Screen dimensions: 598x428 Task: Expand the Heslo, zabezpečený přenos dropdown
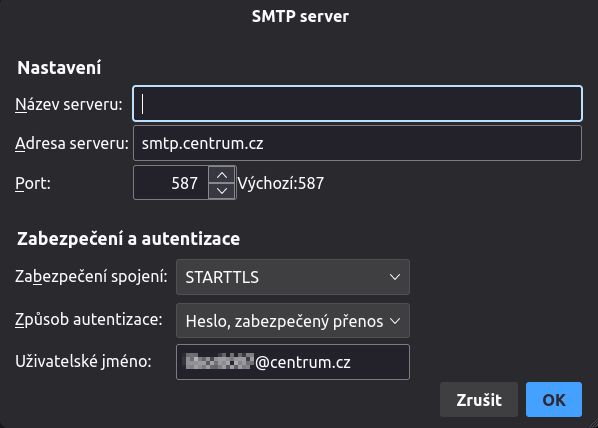coord(293,321)
